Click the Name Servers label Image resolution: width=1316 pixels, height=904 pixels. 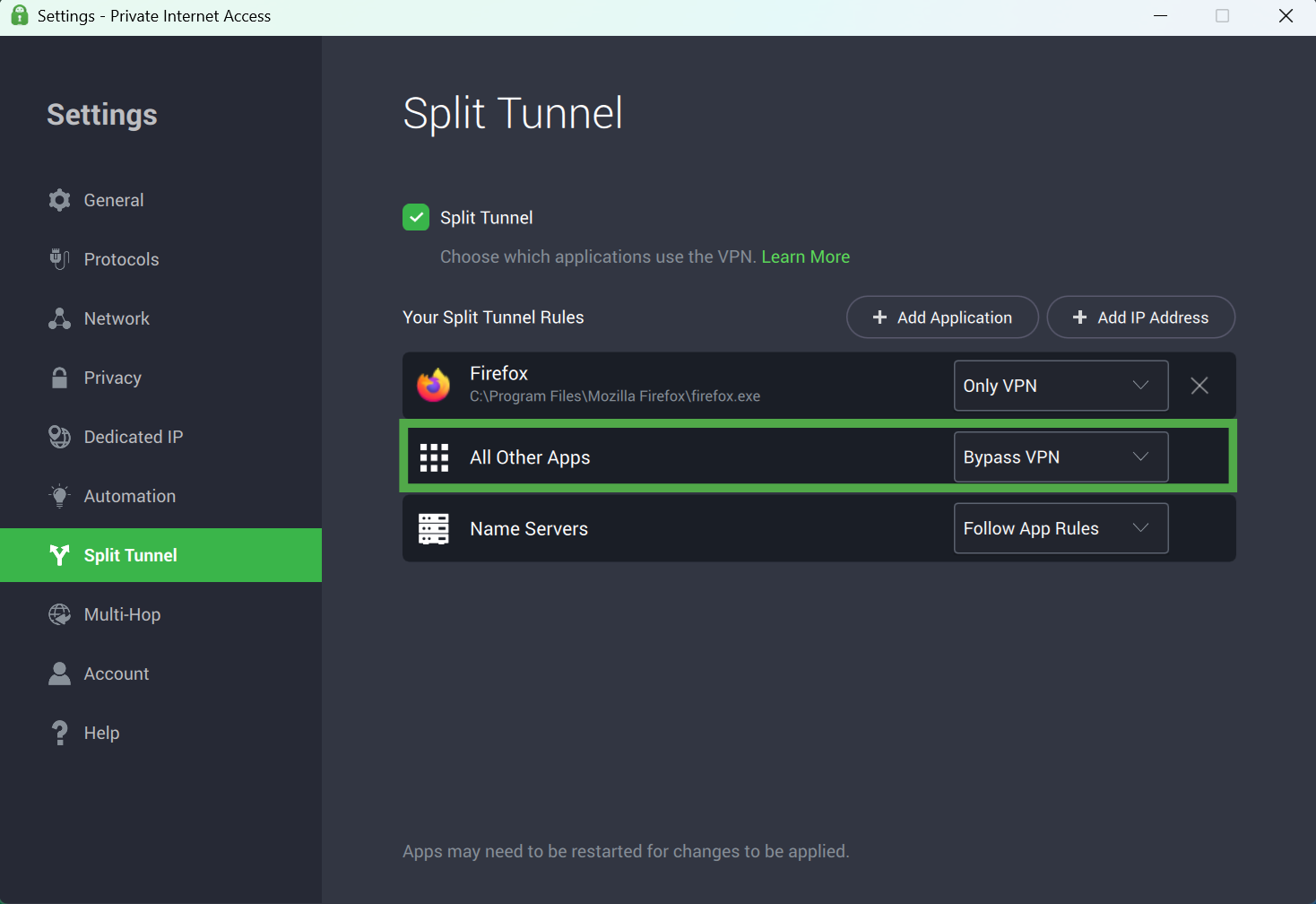click(x=529, y=529)
